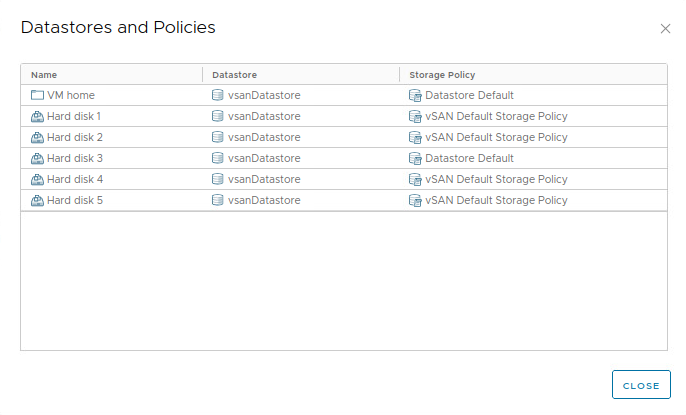Click vSAN Default Storage Policy for Hard disk 2
This screenshot has height=415, width=686.
(496, 137)
